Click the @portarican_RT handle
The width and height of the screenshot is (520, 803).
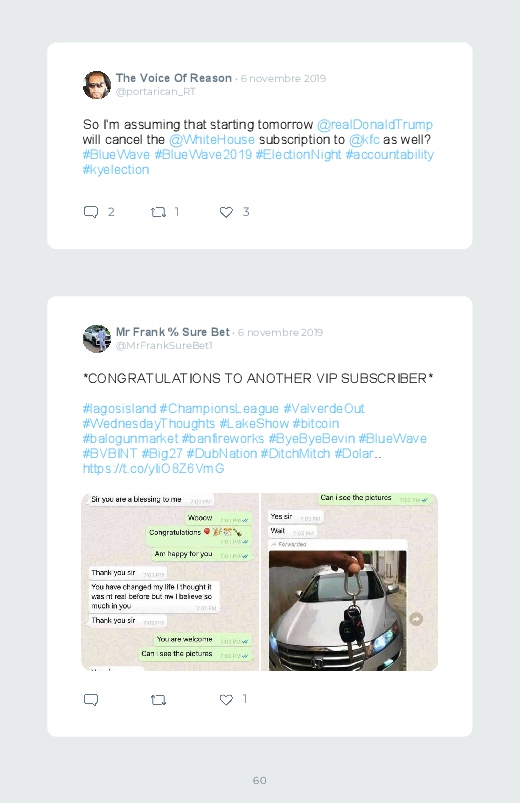point(156,92)
